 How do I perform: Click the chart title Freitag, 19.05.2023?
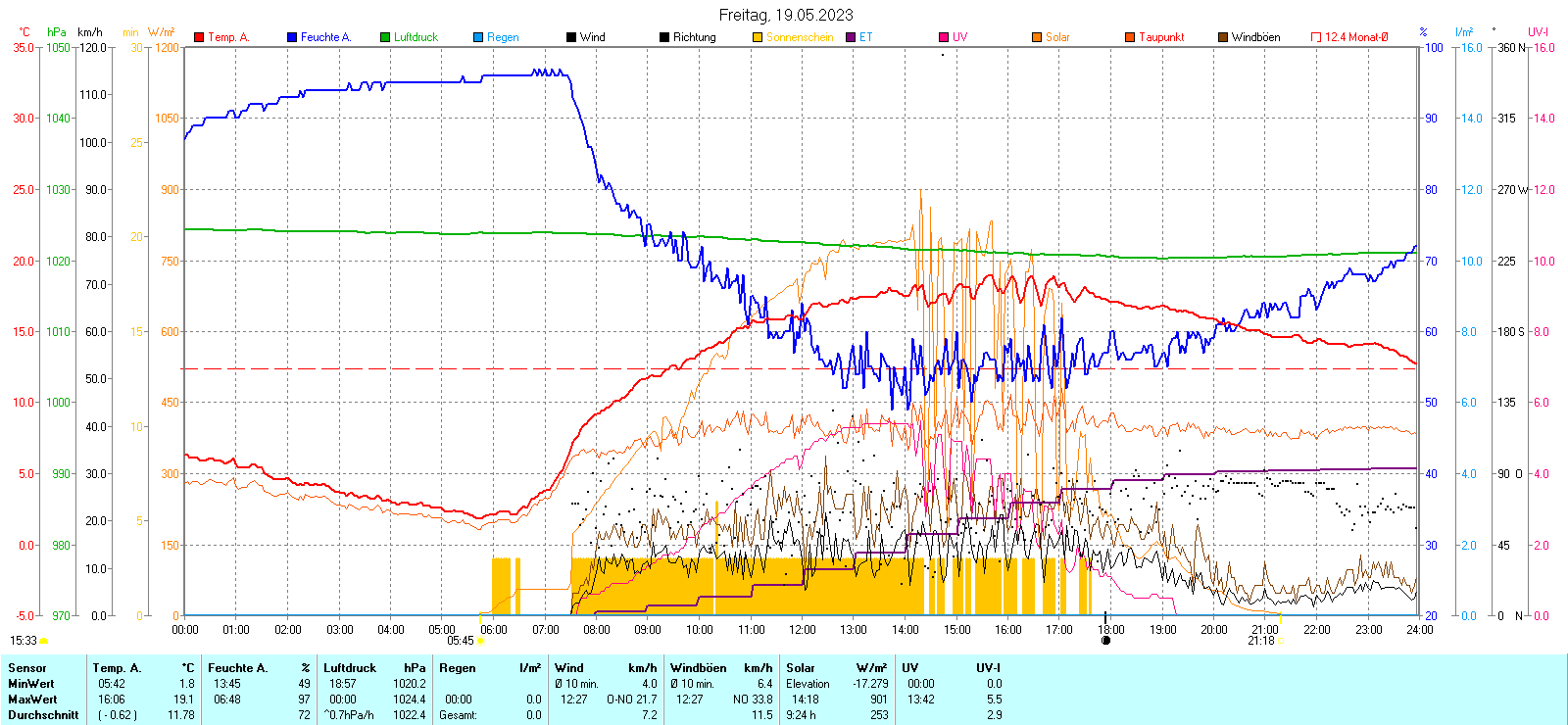tap(786, 15)
